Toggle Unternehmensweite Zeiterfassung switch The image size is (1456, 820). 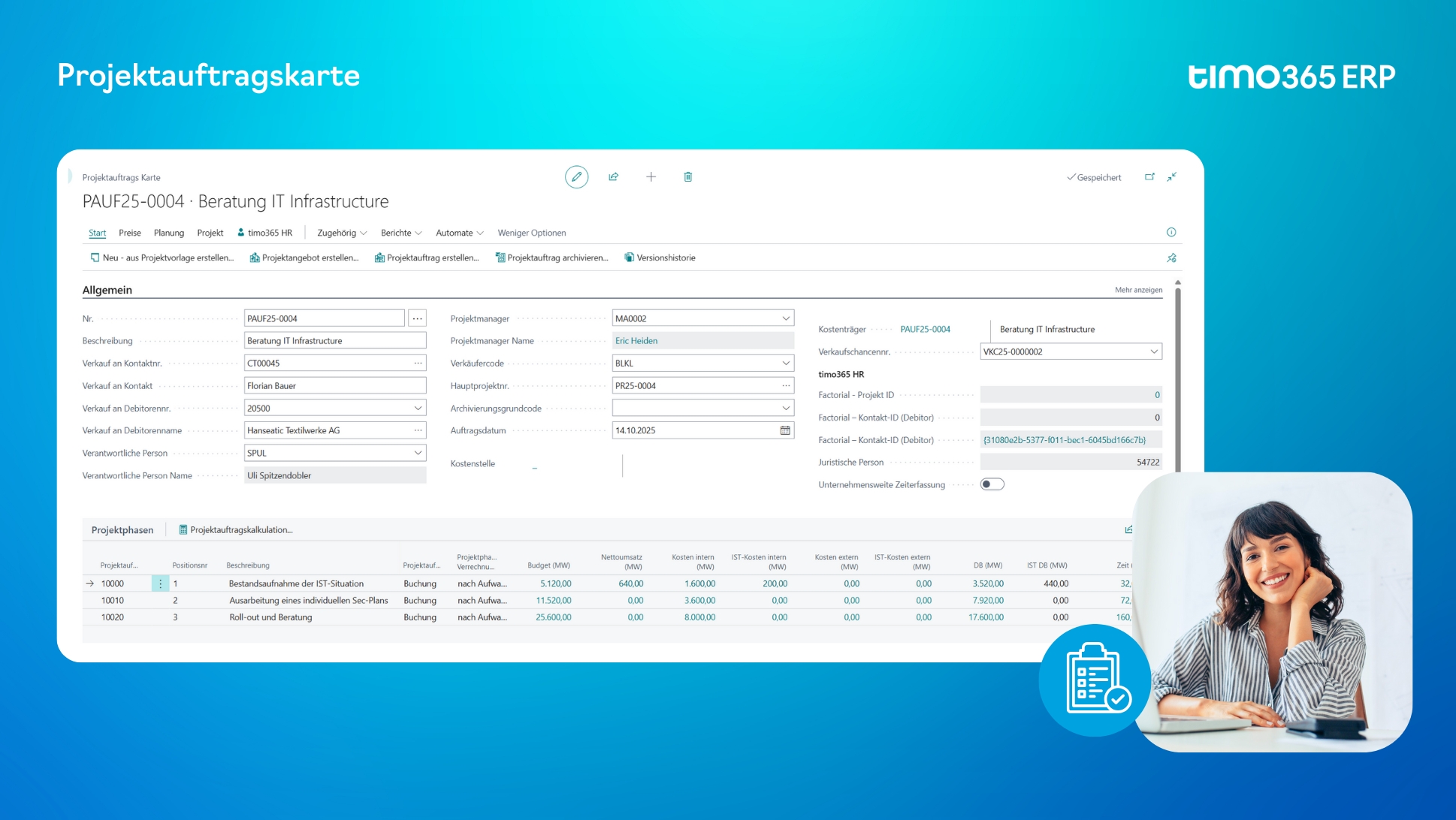coord(992,484)
